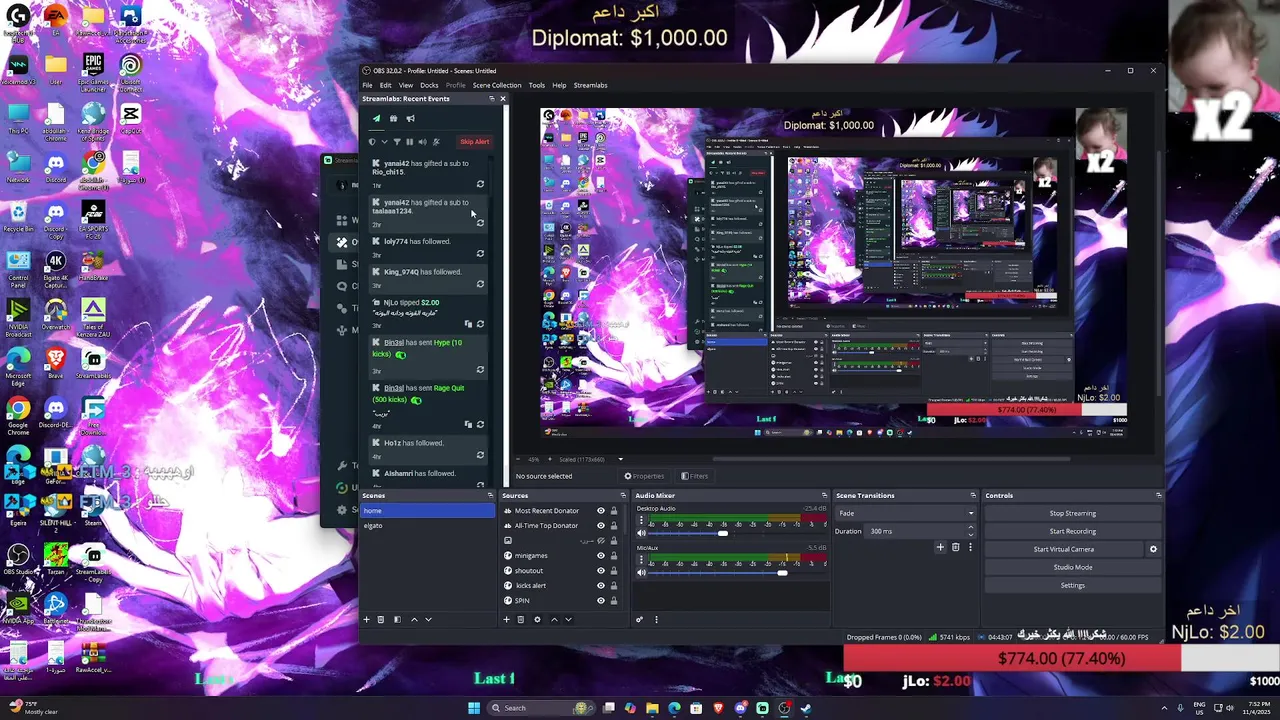Open the Fade transition dropdown
The width and height of the screenshot is (1280, 720).
pos(906,513)
